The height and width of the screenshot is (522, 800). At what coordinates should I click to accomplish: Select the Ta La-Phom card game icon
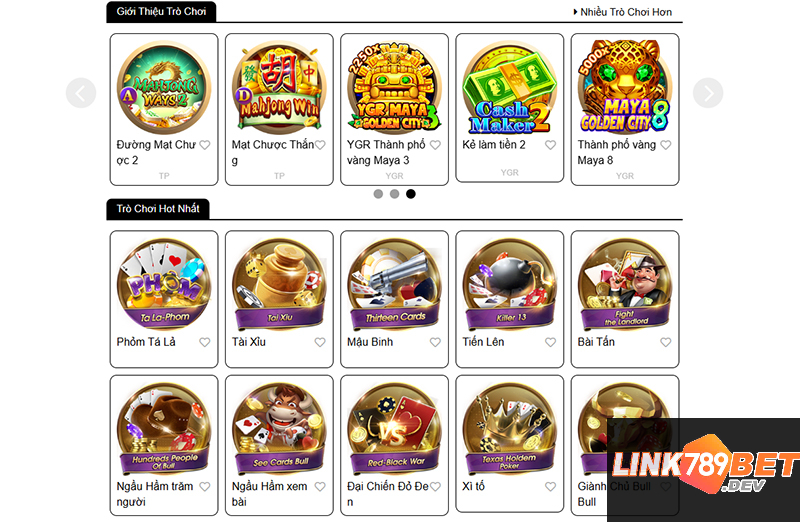(x=164, y=284)
